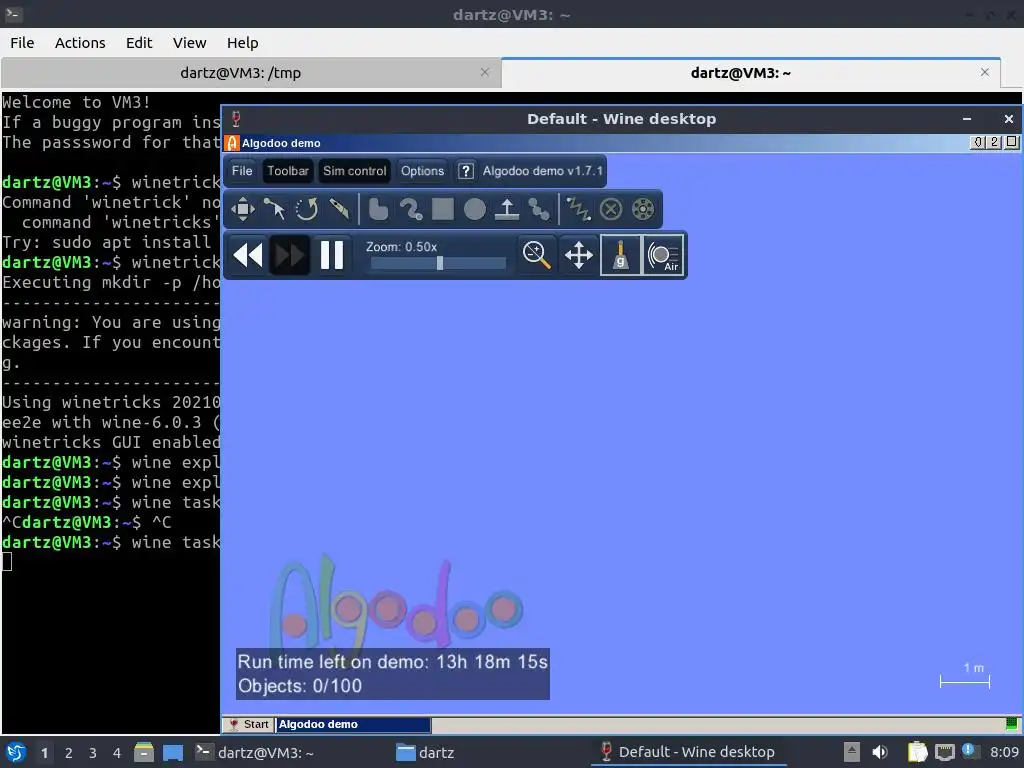The width and height of the screenshot is (1024, 768).
Task: Select the Plane tool
Action: (507, 210)
